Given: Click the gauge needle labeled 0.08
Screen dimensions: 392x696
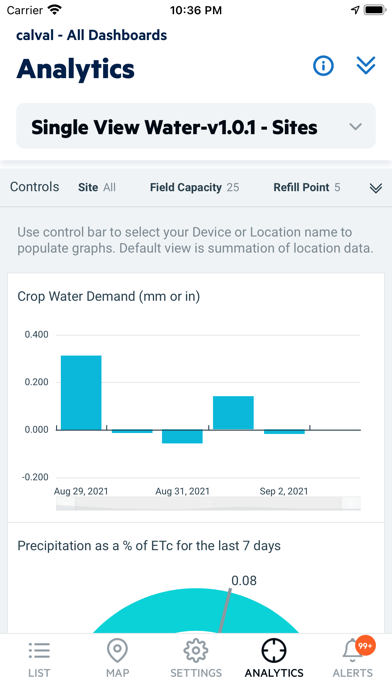Looking at the screenshot, I should point(225,611).
